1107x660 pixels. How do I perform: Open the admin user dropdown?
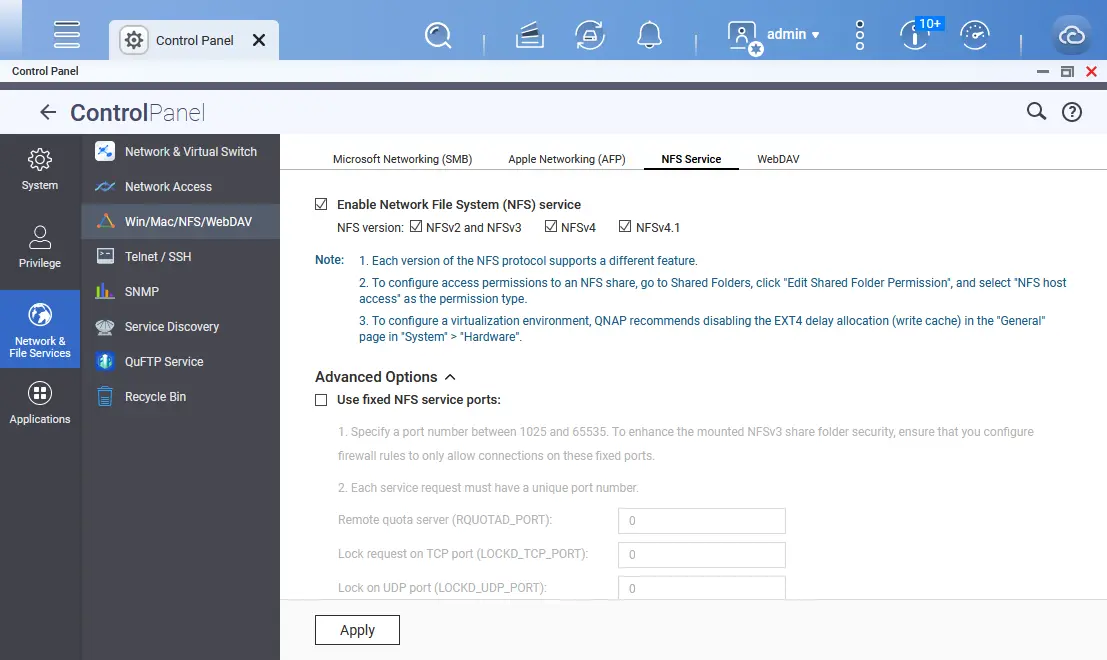793,35
